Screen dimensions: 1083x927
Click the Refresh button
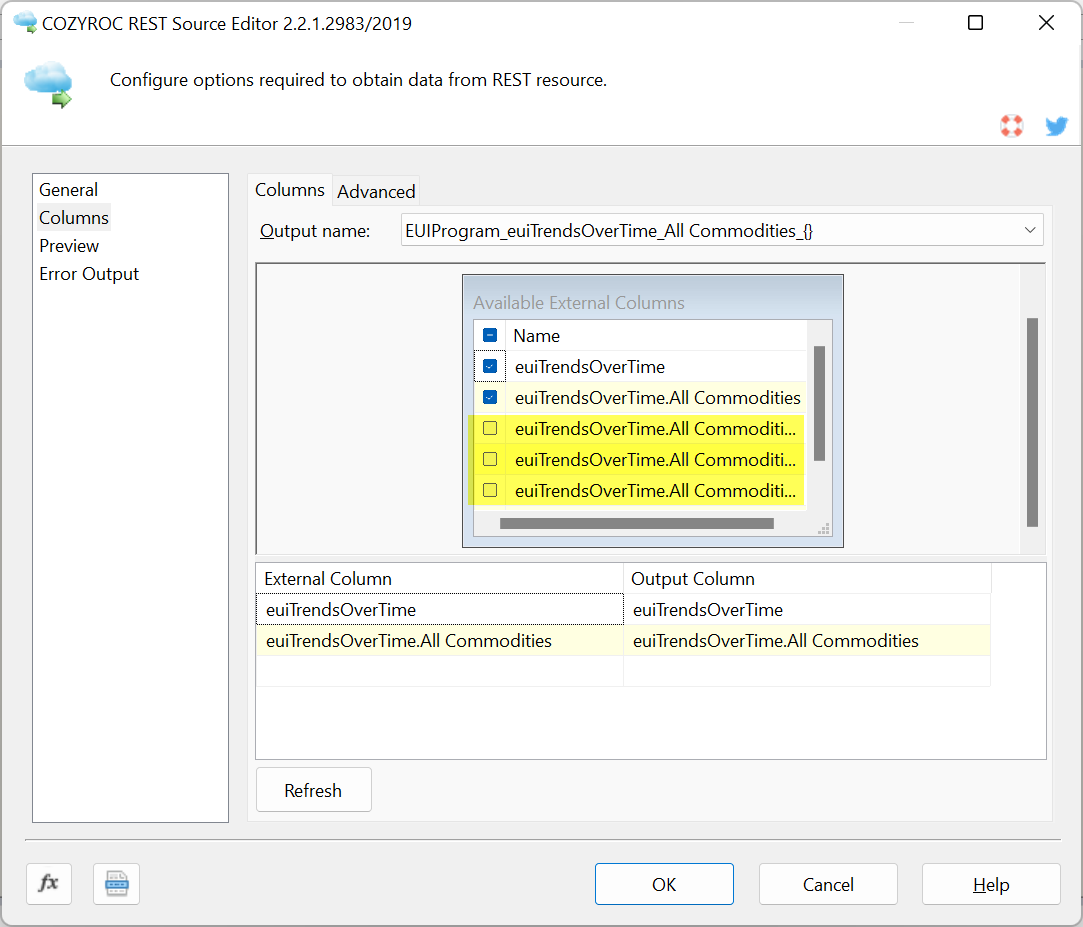[x=314, y=790]
